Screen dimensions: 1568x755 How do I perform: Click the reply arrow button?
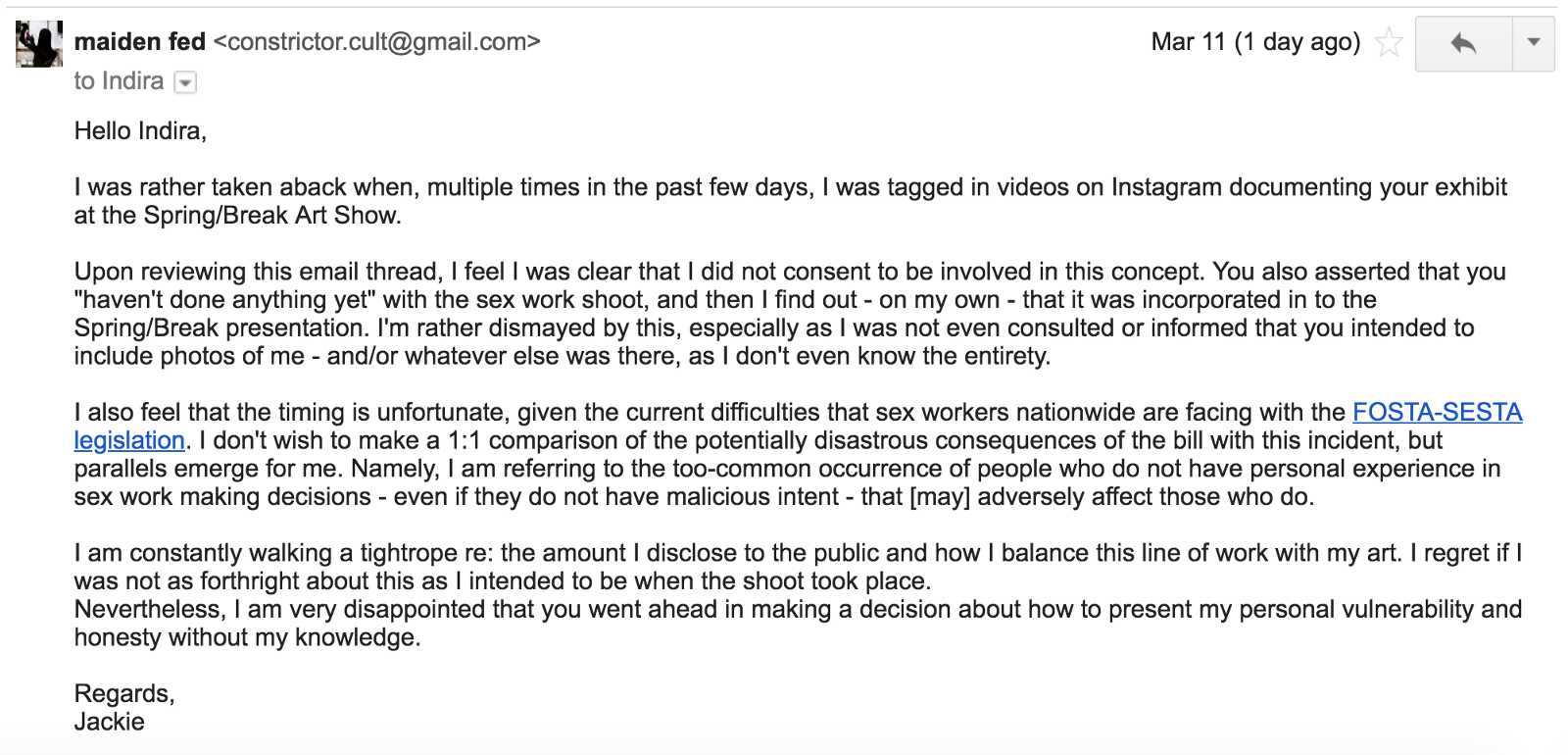tap(1464, 43)
